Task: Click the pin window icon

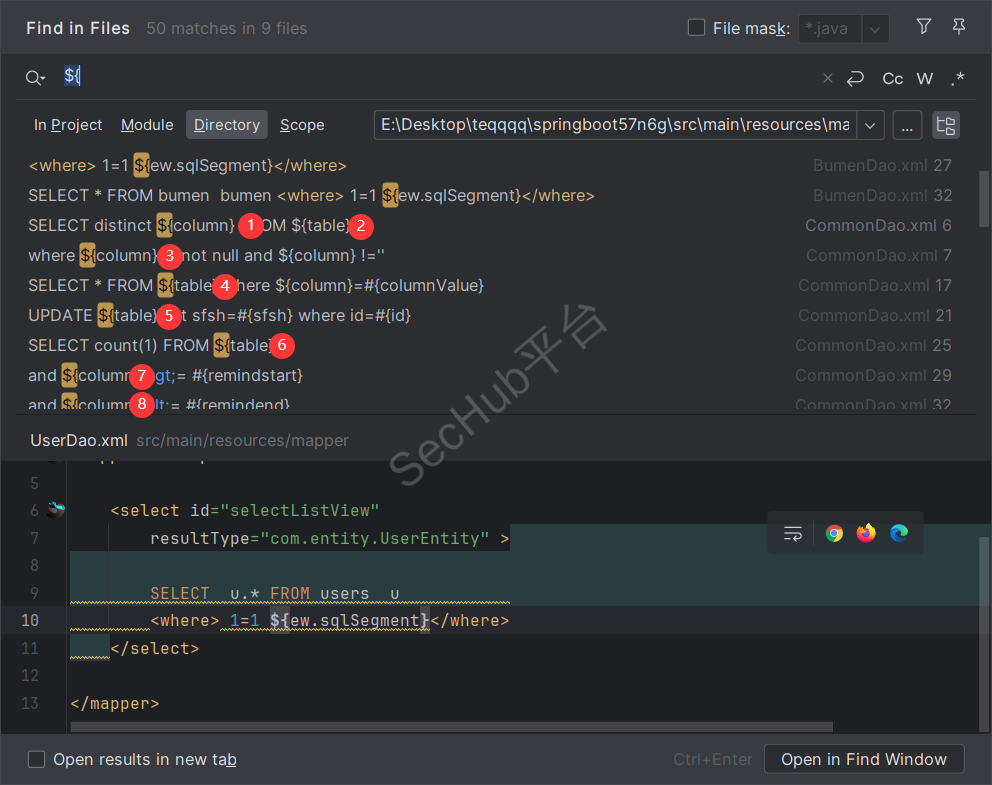Action: [959, 28]
